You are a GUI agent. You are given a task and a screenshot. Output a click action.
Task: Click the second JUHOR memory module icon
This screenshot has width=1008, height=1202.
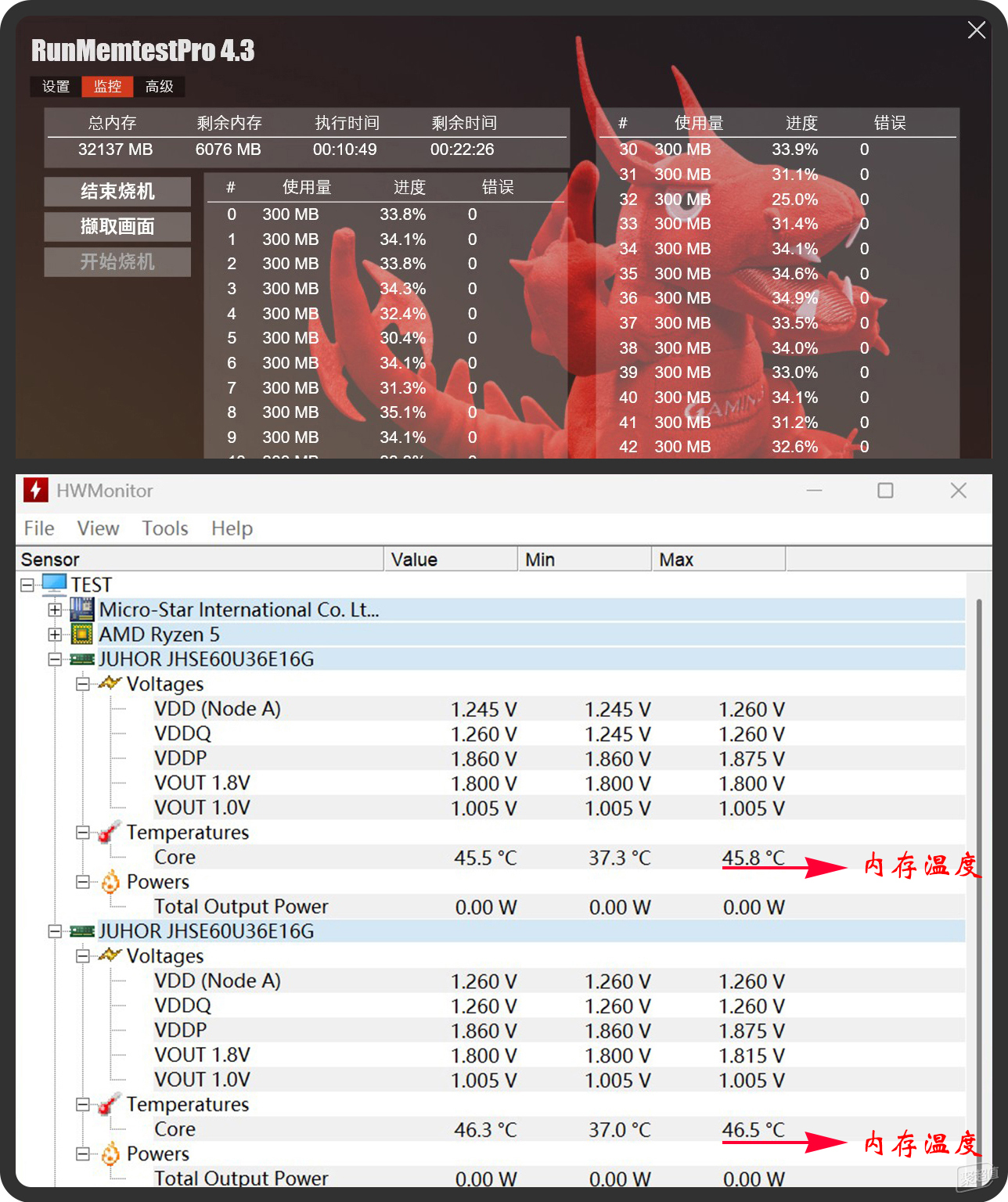tap(82, 931)
